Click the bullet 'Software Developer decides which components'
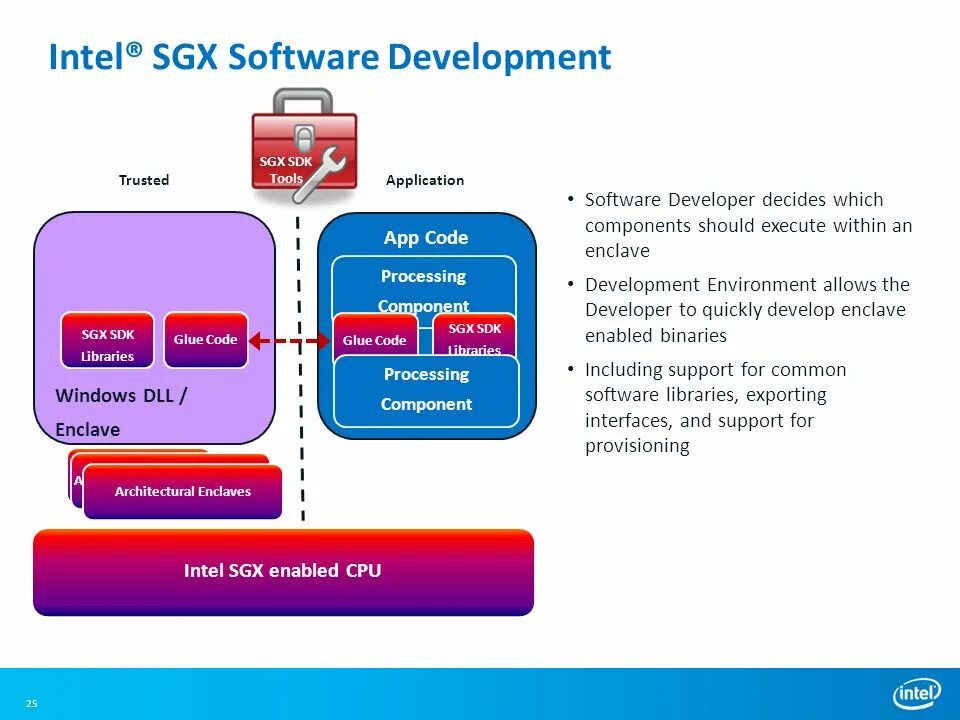The width and height of the screenshot is (960, 720). pos(748,225)
